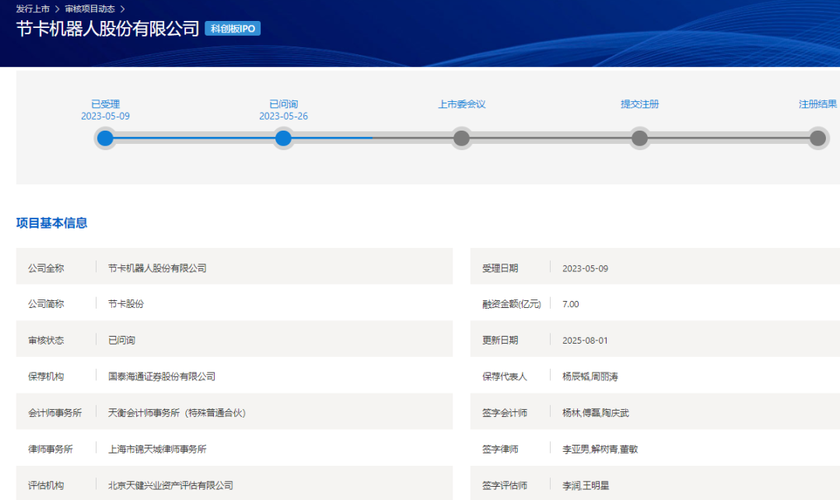Click the 公司简称 field label
840x500 pixels.
[46, 304]
